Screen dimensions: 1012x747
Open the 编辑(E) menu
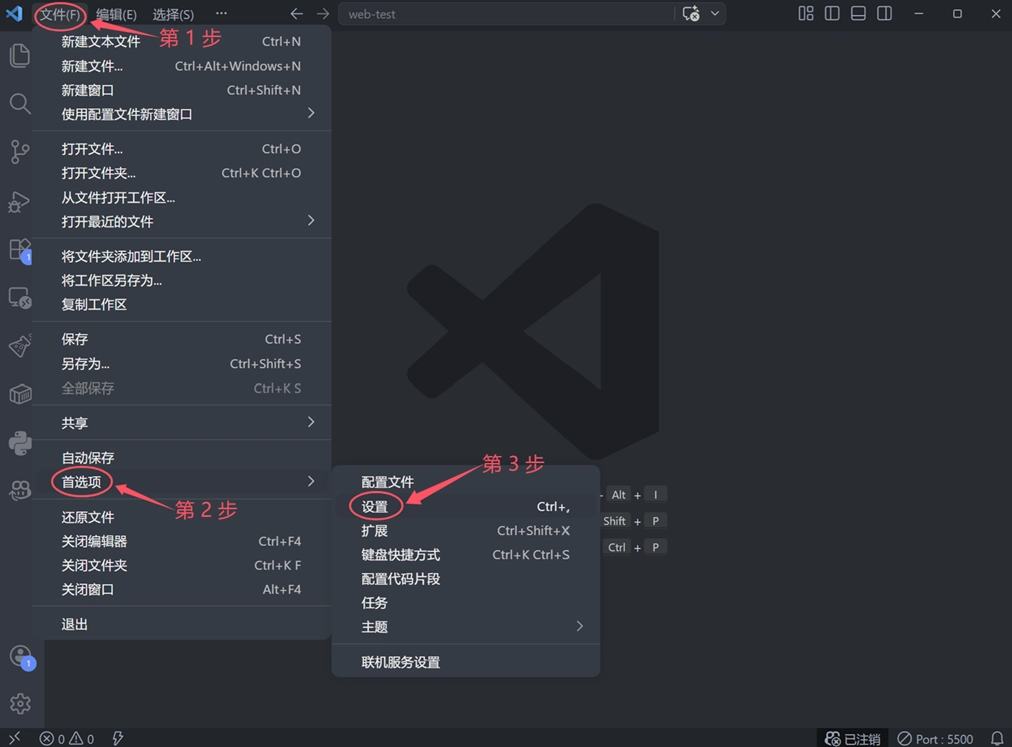point(116,14)
